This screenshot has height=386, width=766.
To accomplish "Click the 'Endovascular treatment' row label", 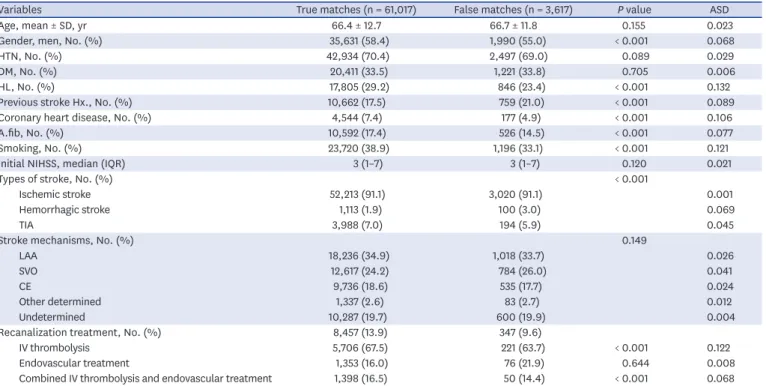I will (74, 363).
